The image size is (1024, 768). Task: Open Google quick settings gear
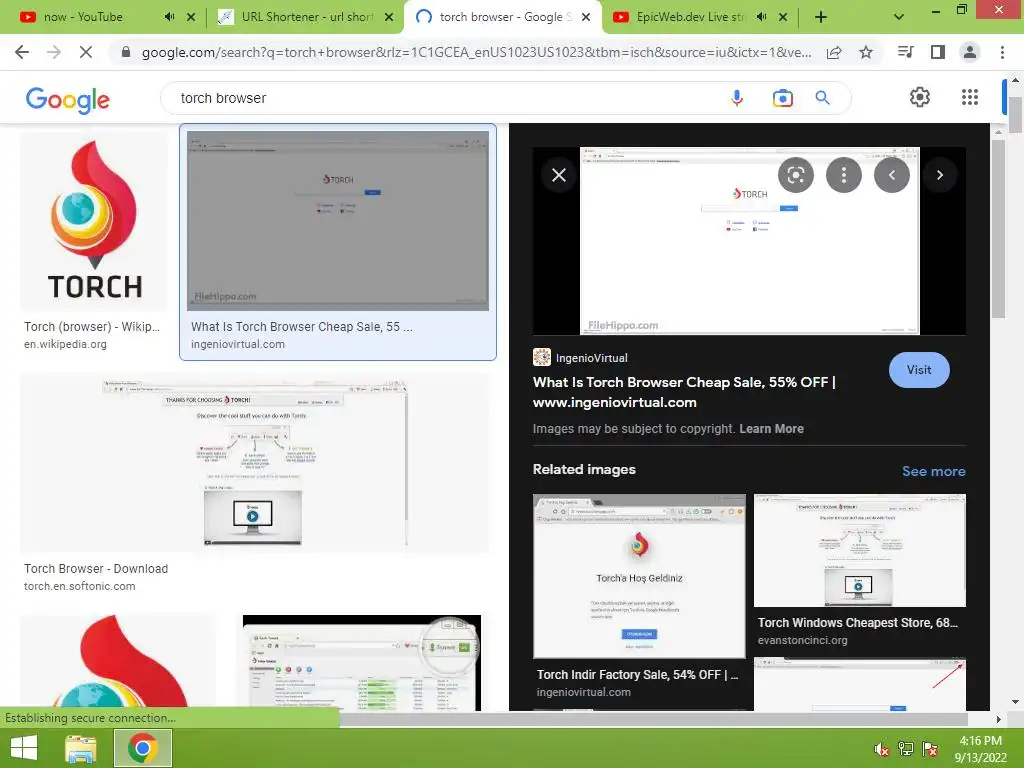(x=920, y=97)
